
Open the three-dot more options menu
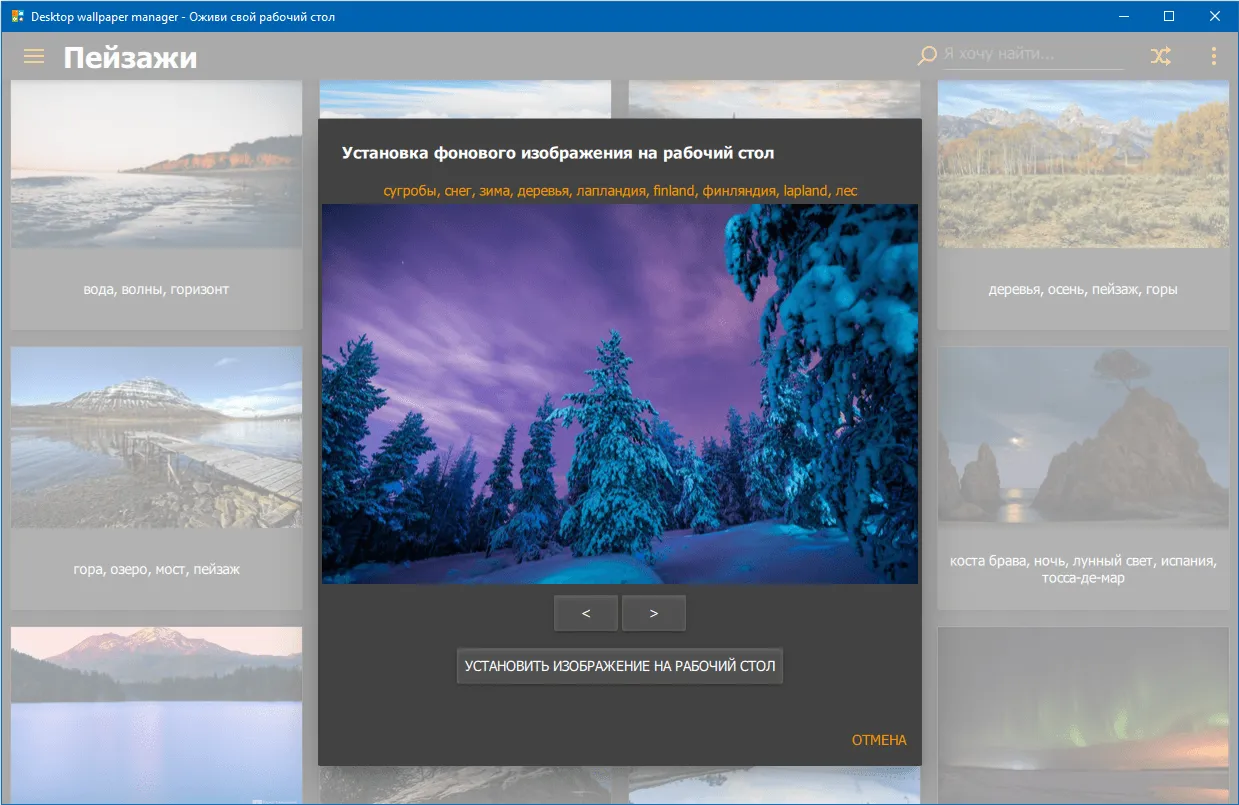point(1214,57)
